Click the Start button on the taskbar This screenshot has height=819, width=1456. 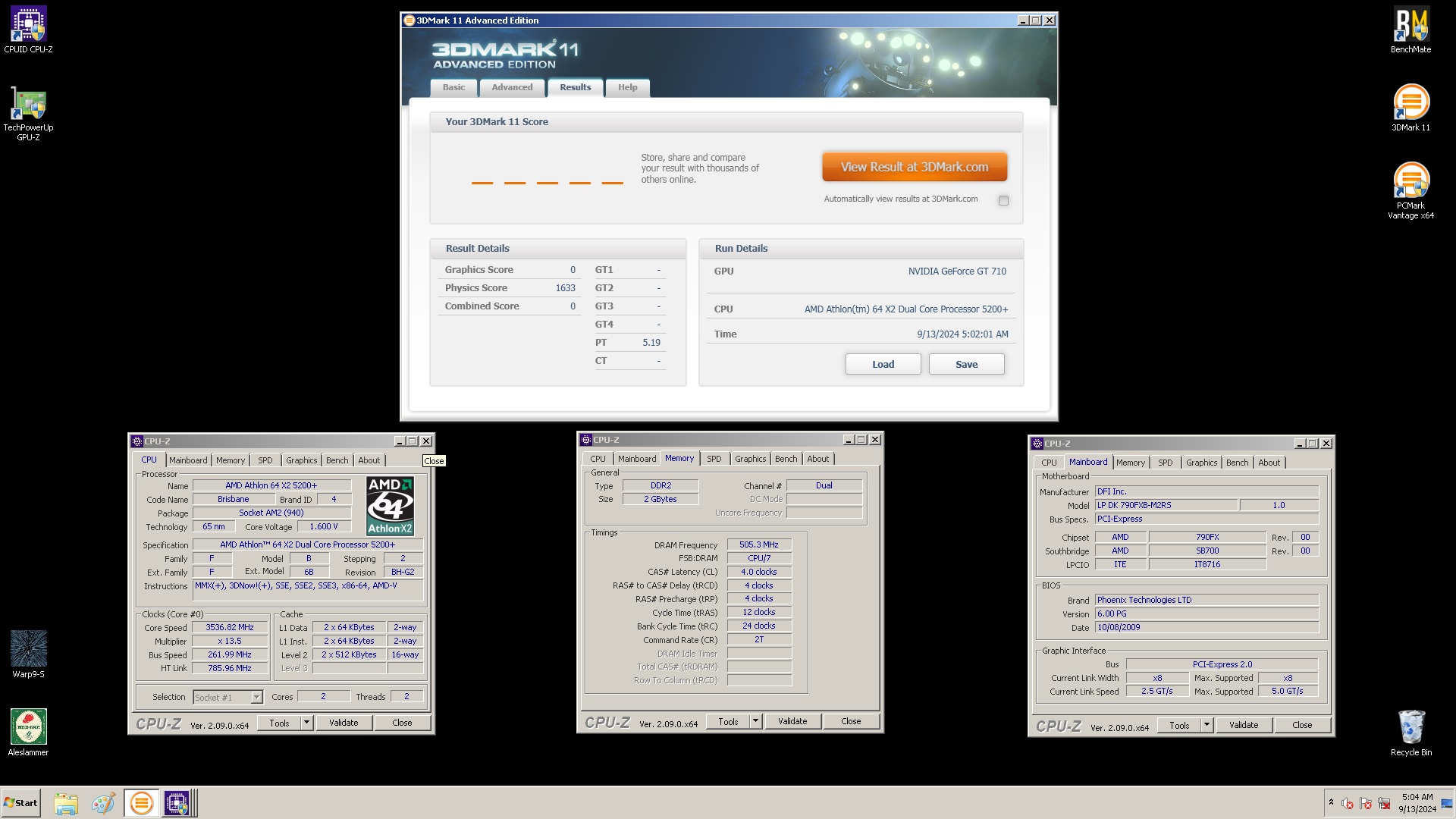pyautogui.click(x=21, y=803)
